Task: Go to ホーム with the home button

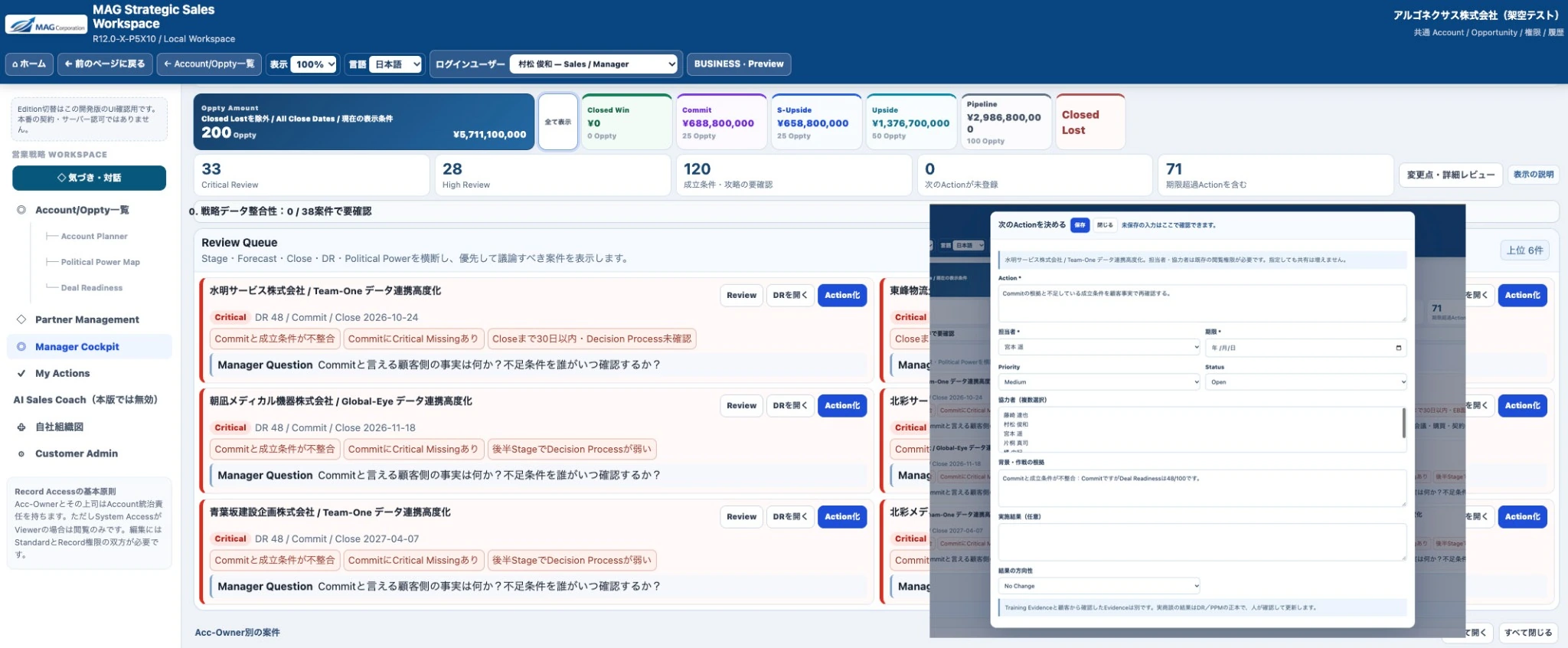Action: tap(29, 64)
